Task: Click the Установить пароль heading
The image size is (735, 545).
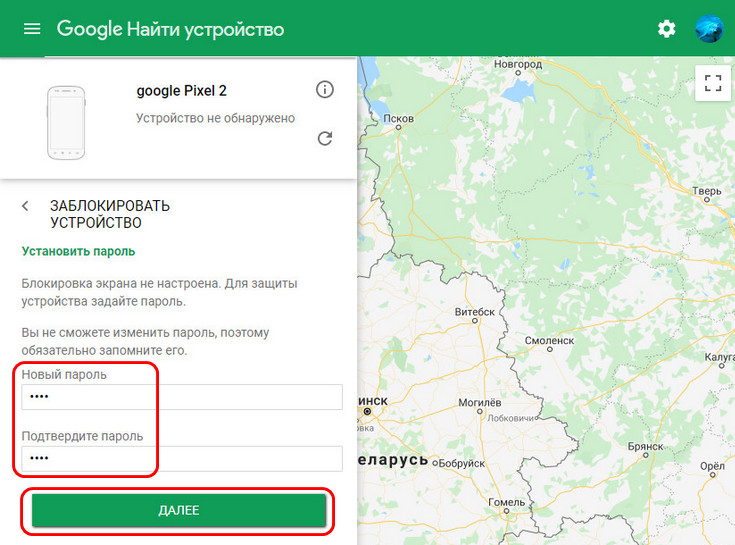Action: tap(78, 252)
